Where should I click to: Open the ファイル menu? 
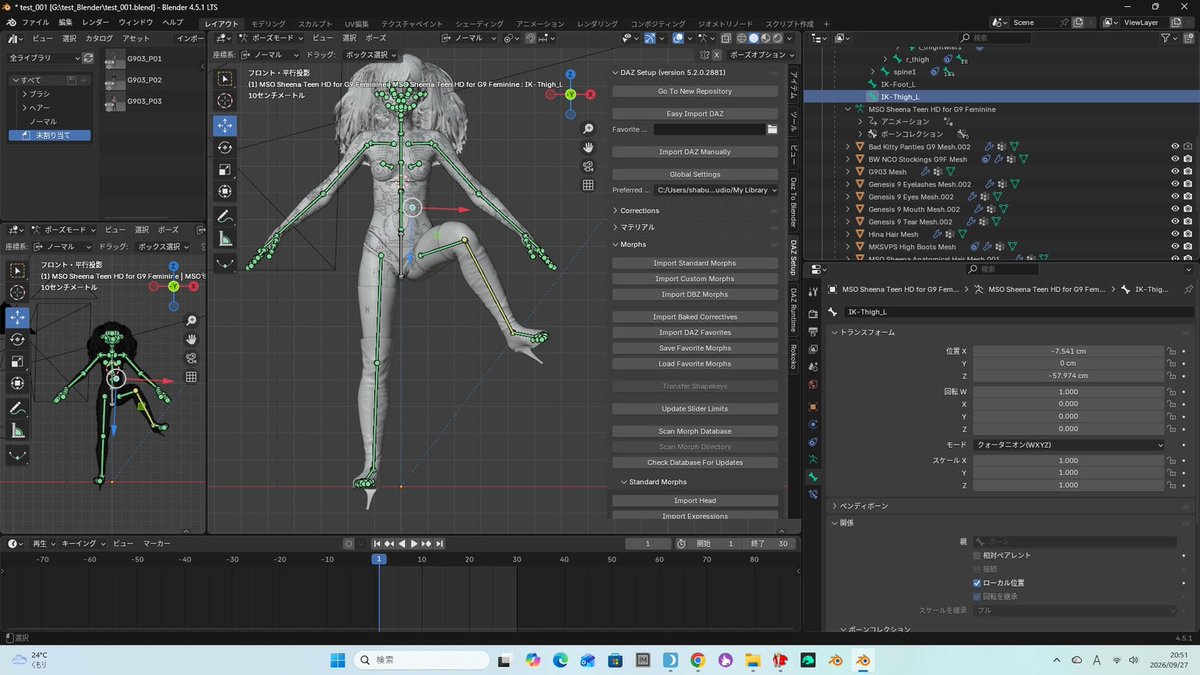[x=35, y=22]
